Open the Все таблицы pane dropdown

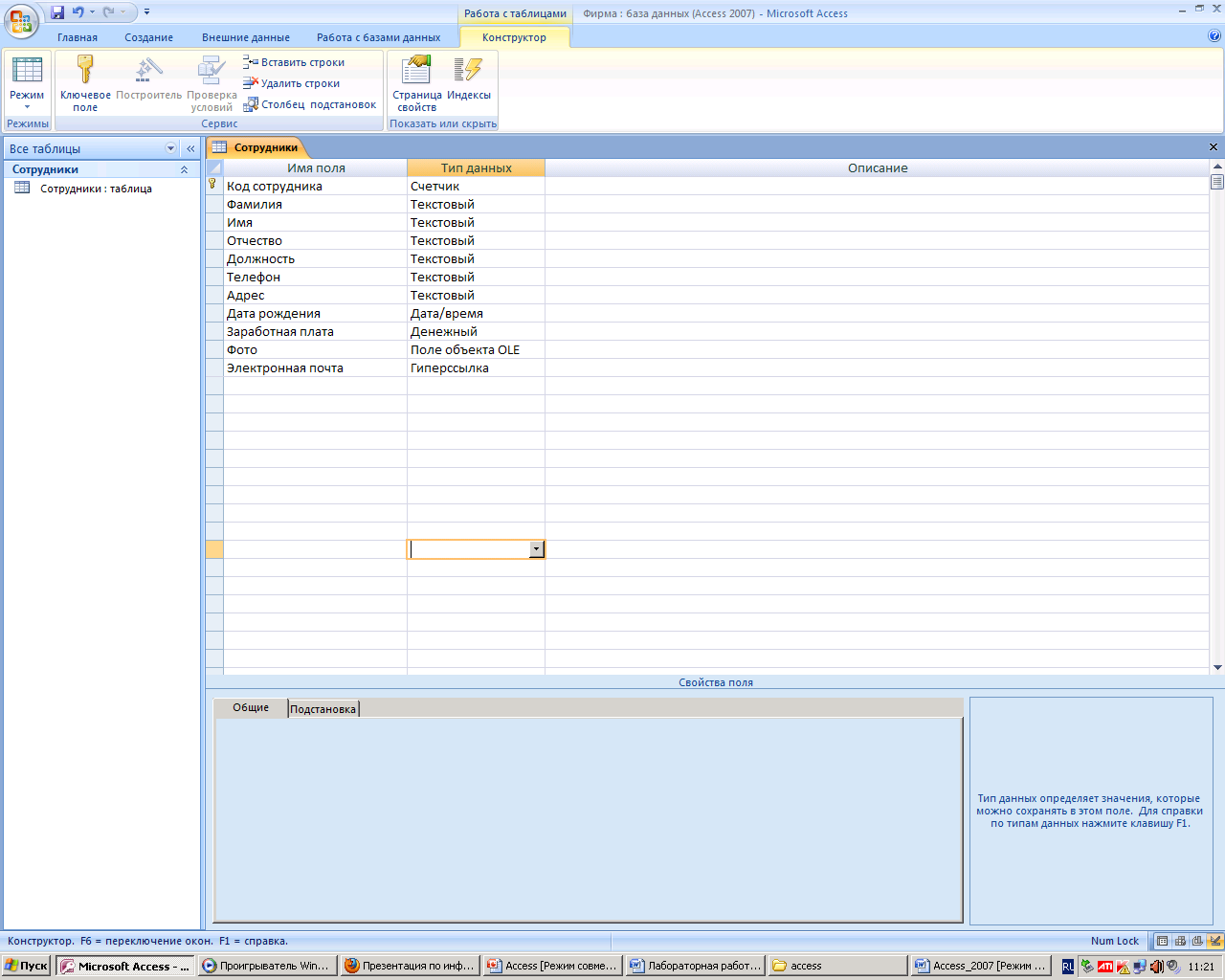(171, 148)
